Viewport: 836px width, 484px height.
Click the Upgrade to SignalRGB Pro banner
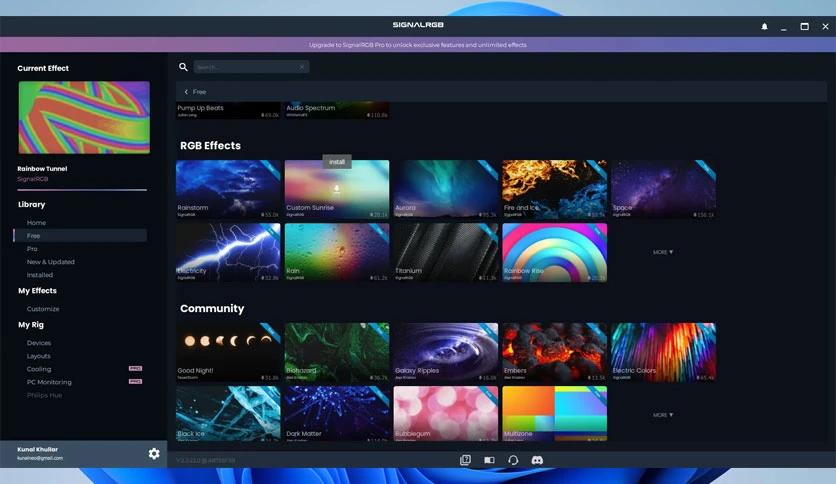point(418,45)
